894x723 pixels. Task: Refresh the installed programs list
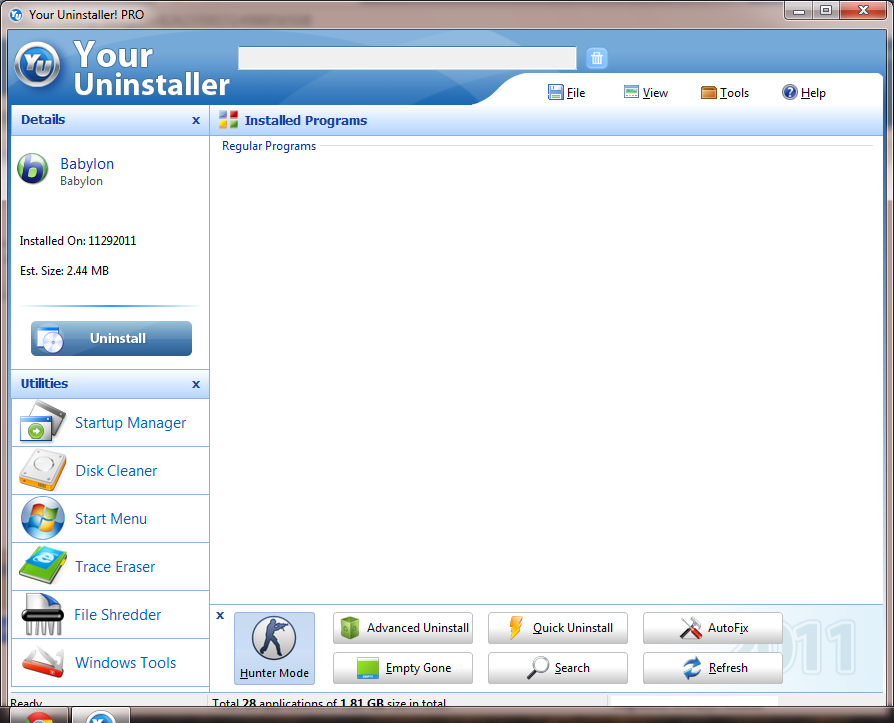(713, 668)
